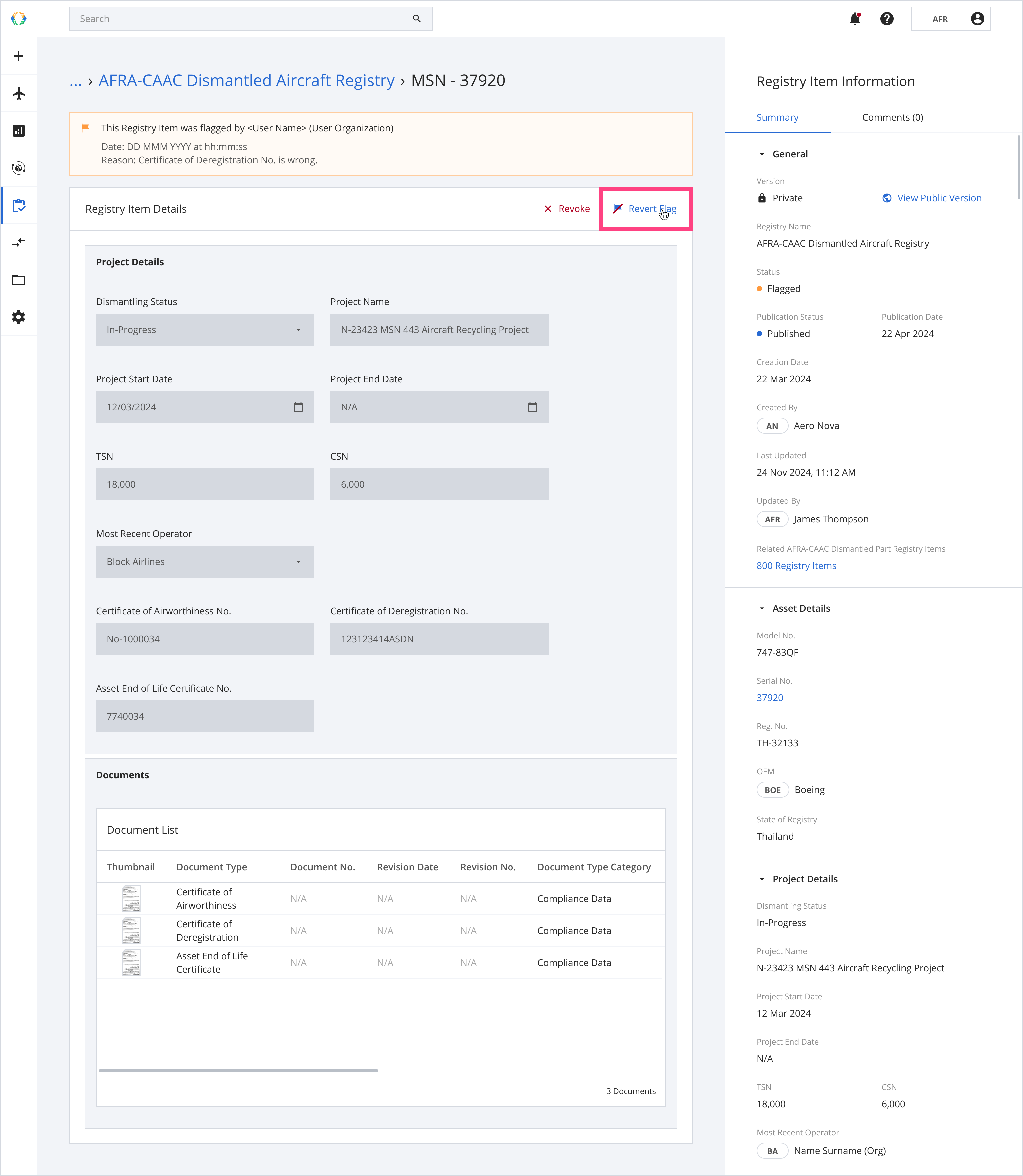The height and width of the screenshot is (1176, 1023).
Task: Open the 800 Registry Items link
Action: [796, 565]
